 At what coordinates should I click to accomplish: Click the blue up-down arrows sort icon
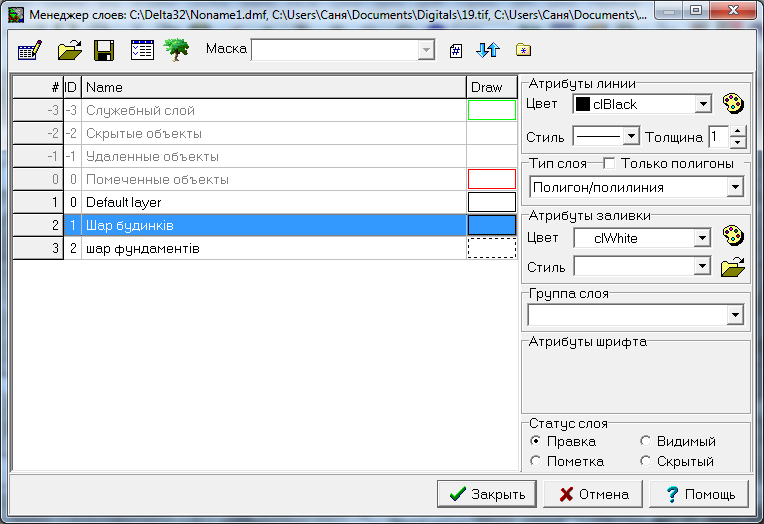click(x=488, y=50)
